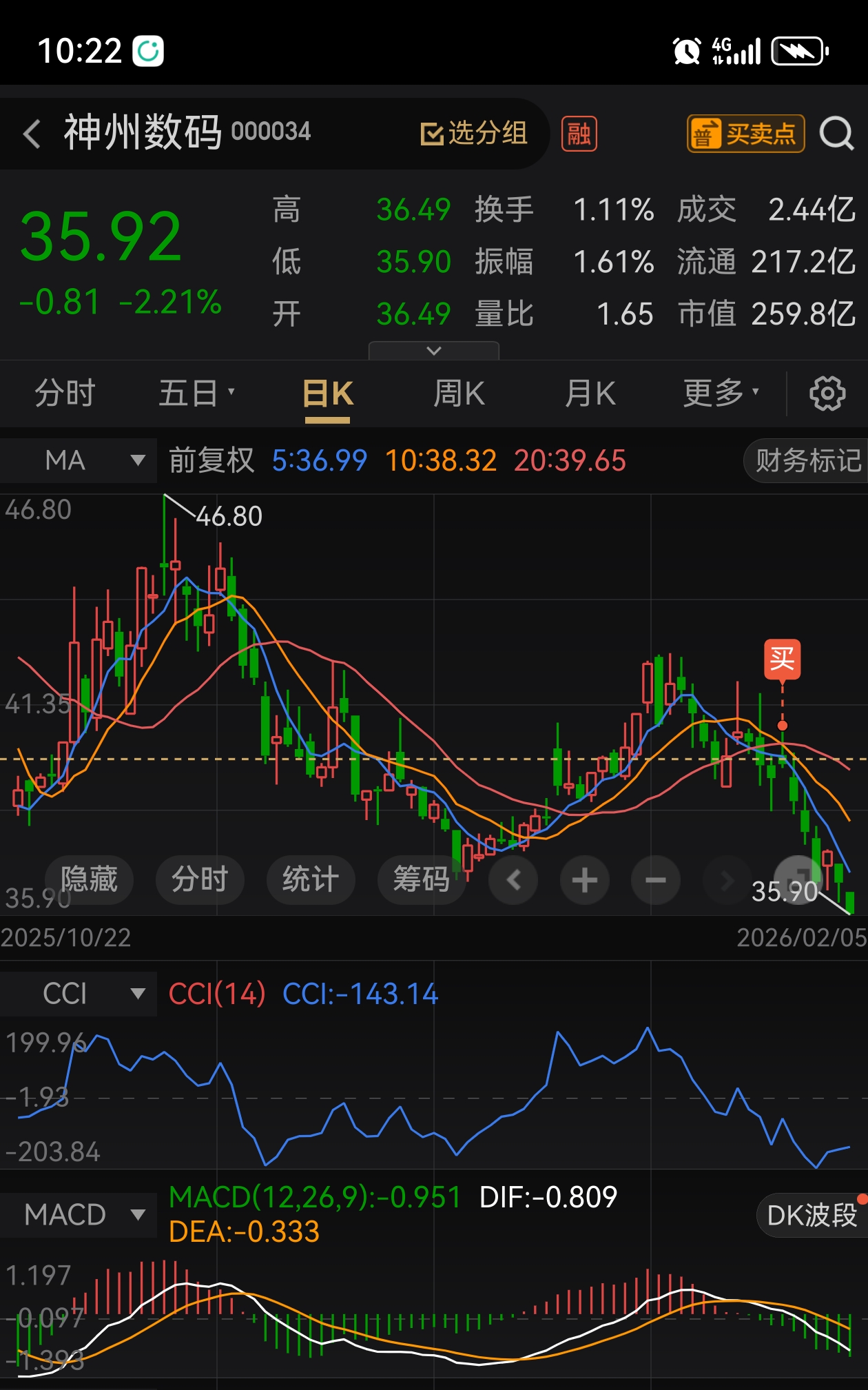Open the search magnifier icon
This screenshot has width=868, height=1390.
coord(836,133)
